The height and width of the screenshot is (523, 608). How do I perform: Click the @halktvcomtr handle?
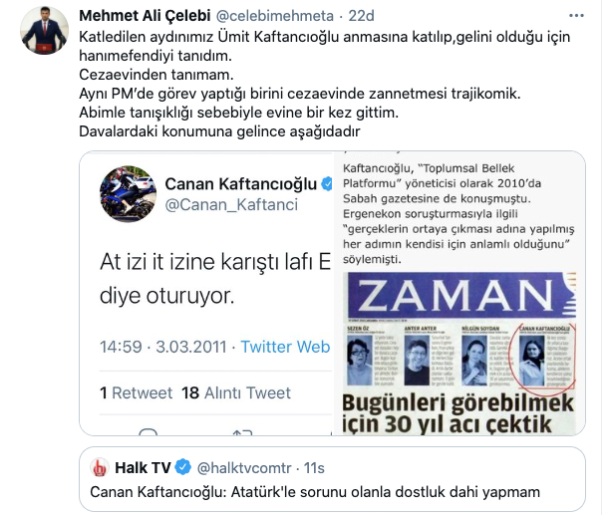pos(244,468)
